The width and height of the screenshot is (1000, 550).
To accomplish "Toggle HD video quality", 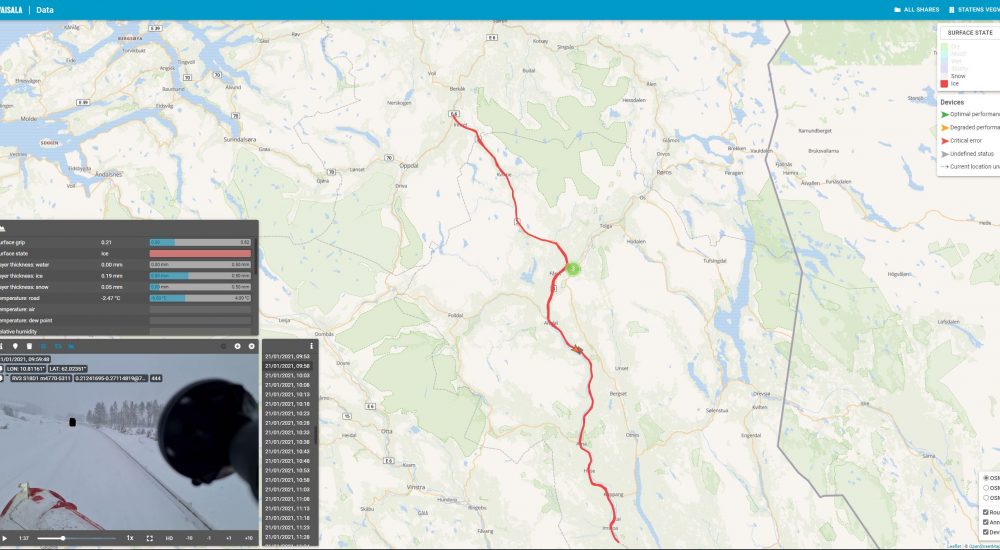I will pyautogui.click(x=169, y=539).
